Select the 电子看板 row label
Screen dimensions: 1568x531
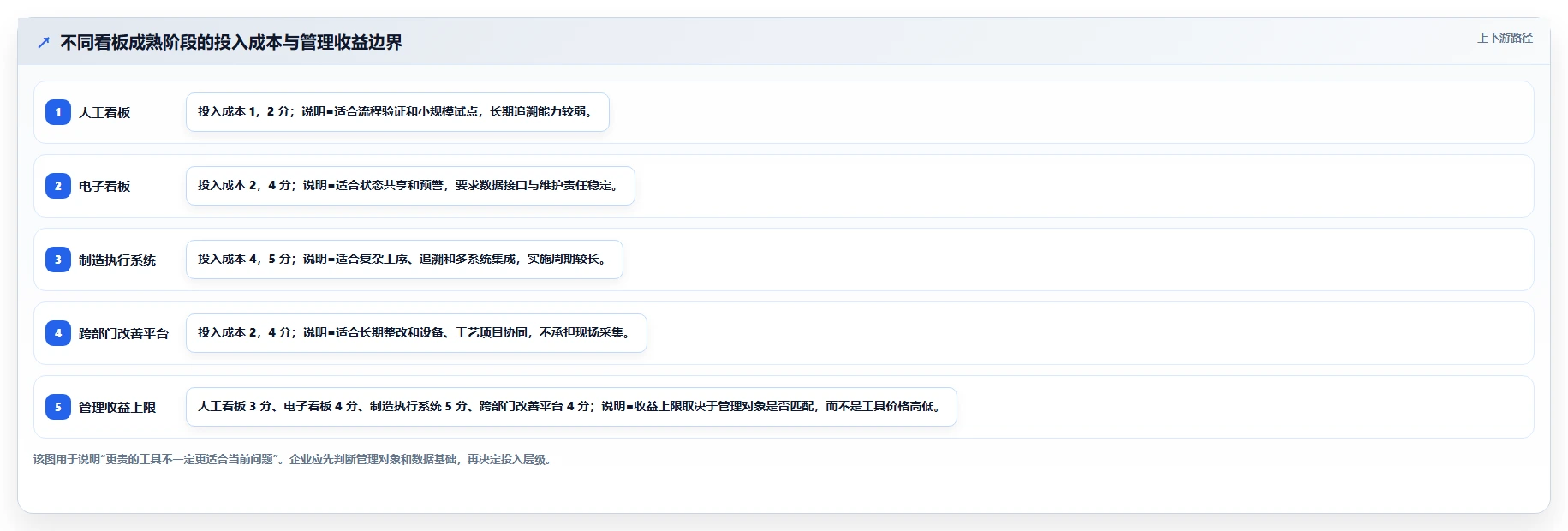[x=104, y=187]
